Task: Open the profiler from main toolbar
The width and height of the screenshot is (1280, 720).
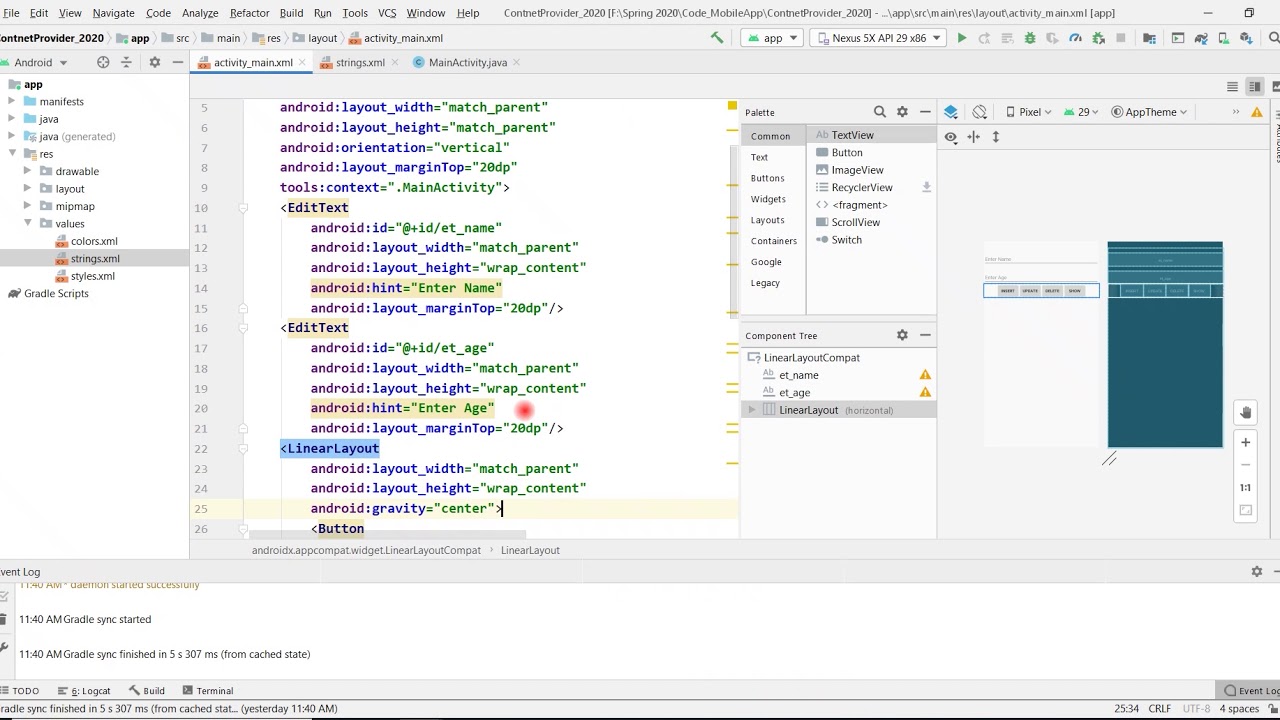Action: [1075, 38]
